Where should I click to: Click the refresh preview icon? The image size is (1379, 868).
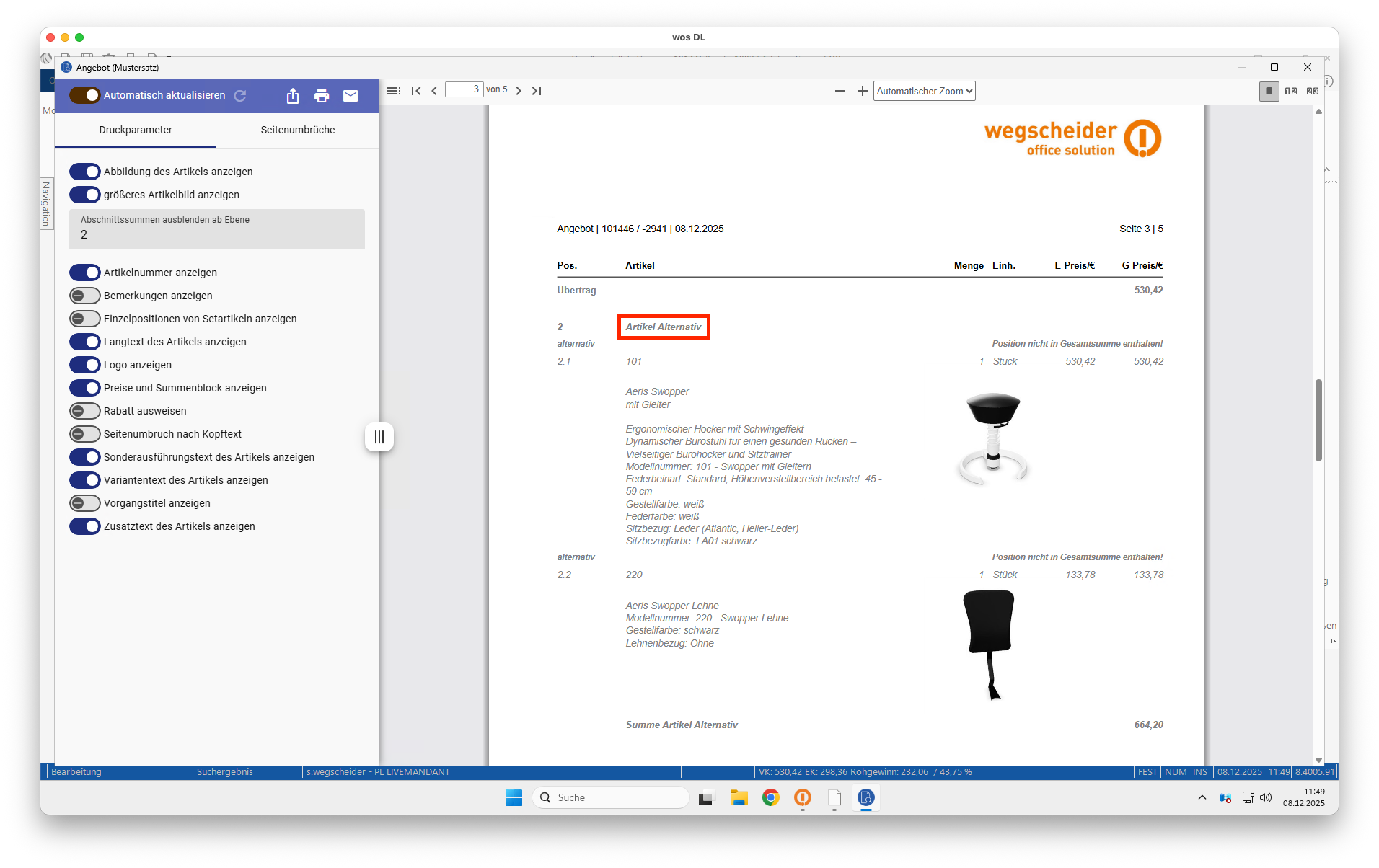[x=240, y=95]
